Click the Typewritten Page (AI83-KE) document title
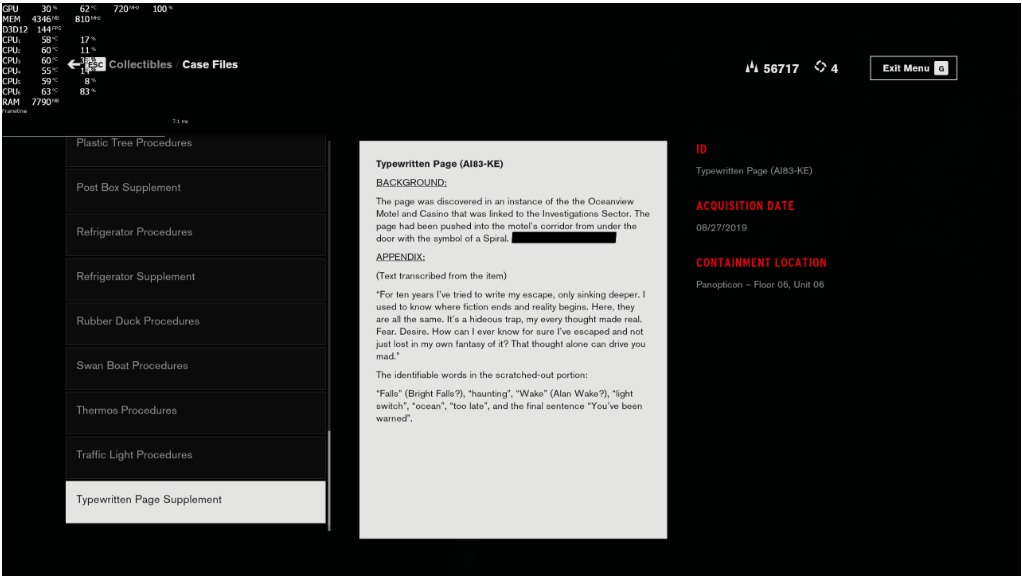The width and height of the screenshot is (1022, 577). [431, 163]
